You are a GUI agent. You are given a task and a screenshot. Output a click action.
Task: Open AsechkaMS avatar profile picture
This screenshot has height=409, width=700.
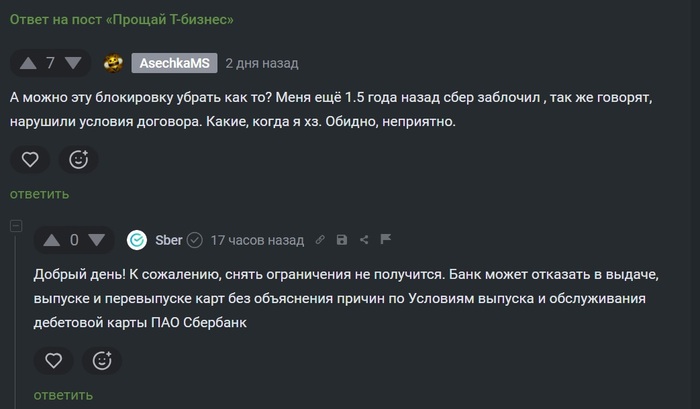tap(114, 63)
